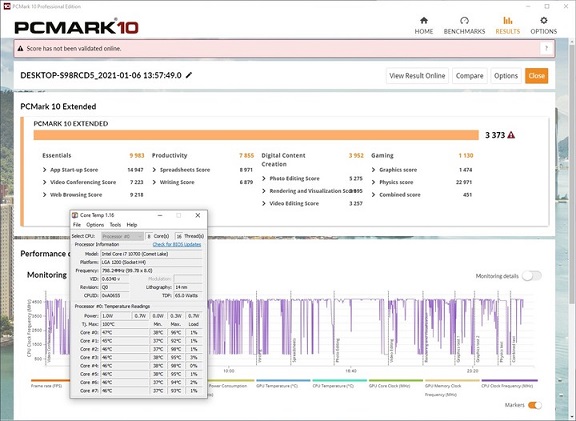Click the orange Close button

[536, 76]
